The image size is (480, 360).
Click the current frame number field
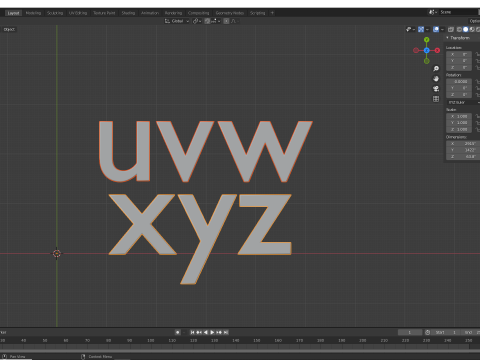point(410,332)
